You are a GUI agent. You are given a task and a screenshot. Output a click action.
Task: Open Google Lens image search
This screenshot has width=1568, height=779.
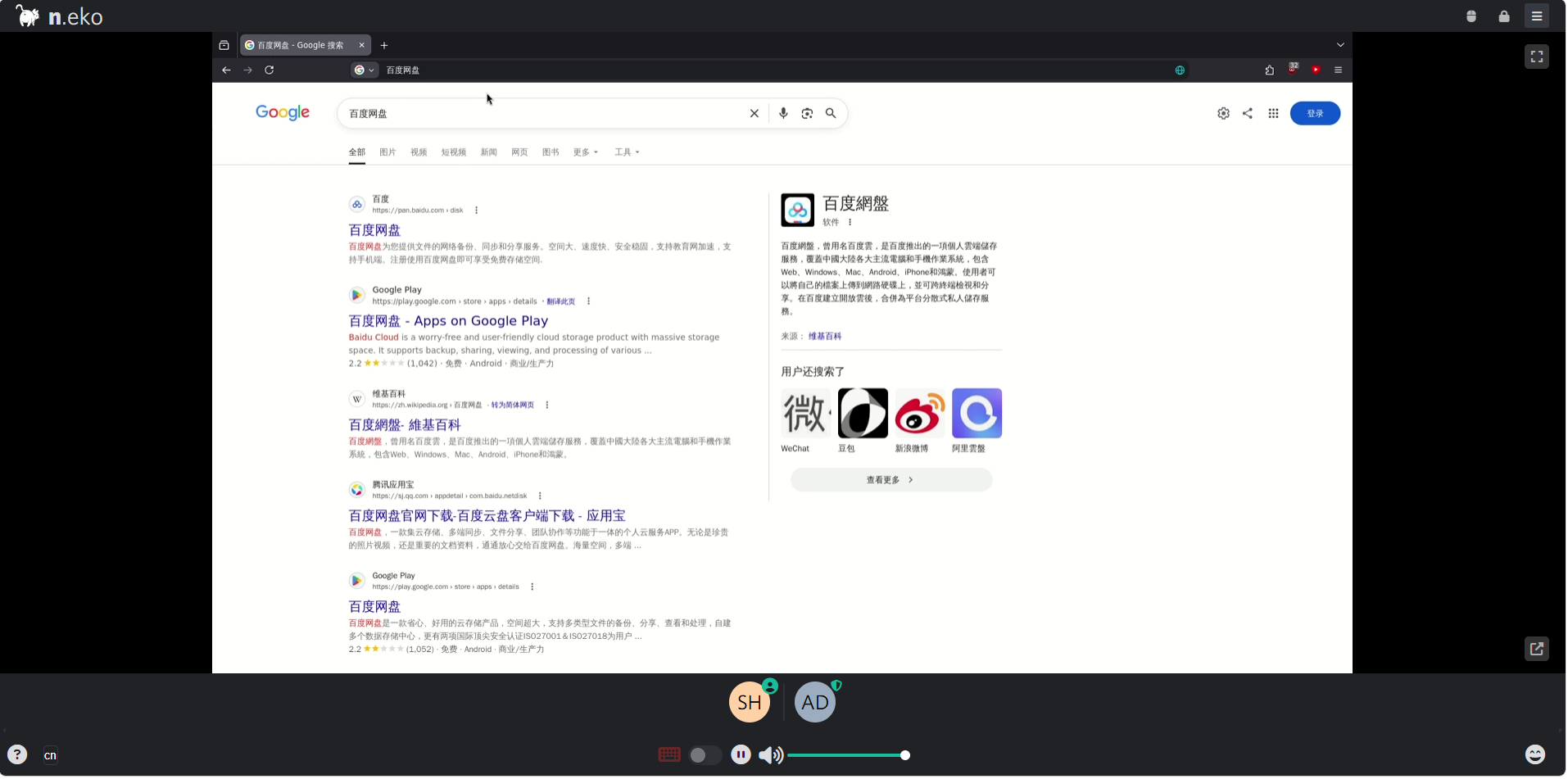point(807,114)
